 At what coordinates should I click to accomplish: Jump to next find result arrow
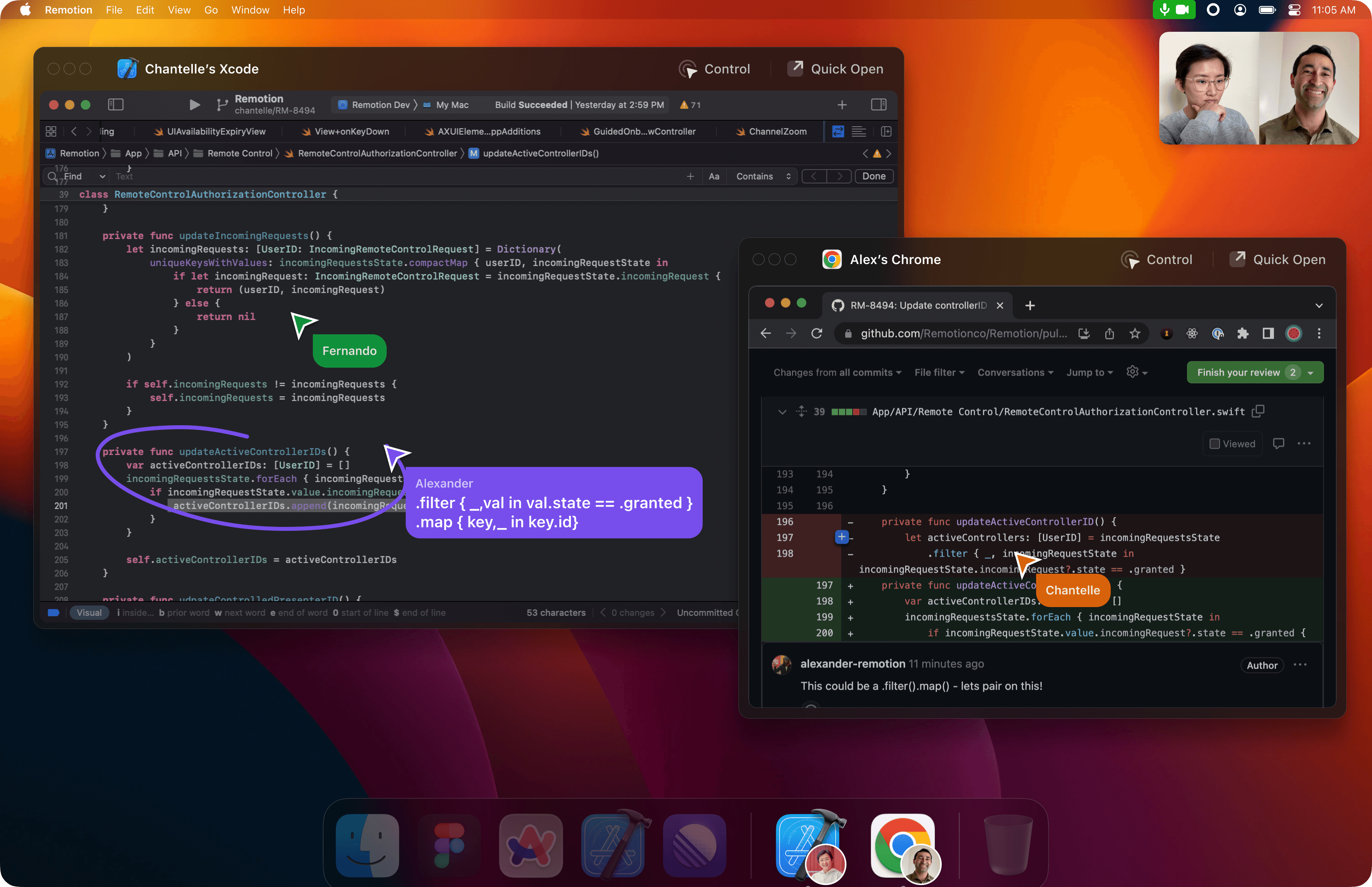(x=840, y=176)
